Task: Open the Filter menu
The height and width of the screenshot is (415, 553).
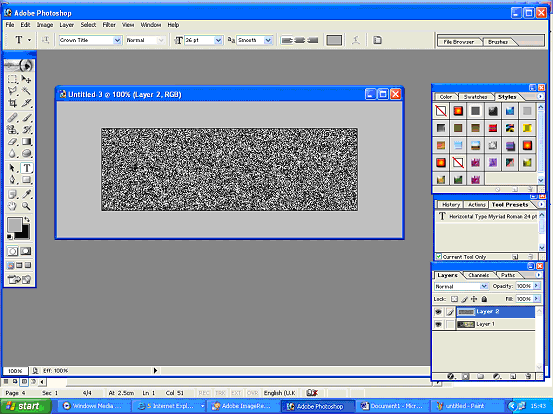Action: [109, 25]
